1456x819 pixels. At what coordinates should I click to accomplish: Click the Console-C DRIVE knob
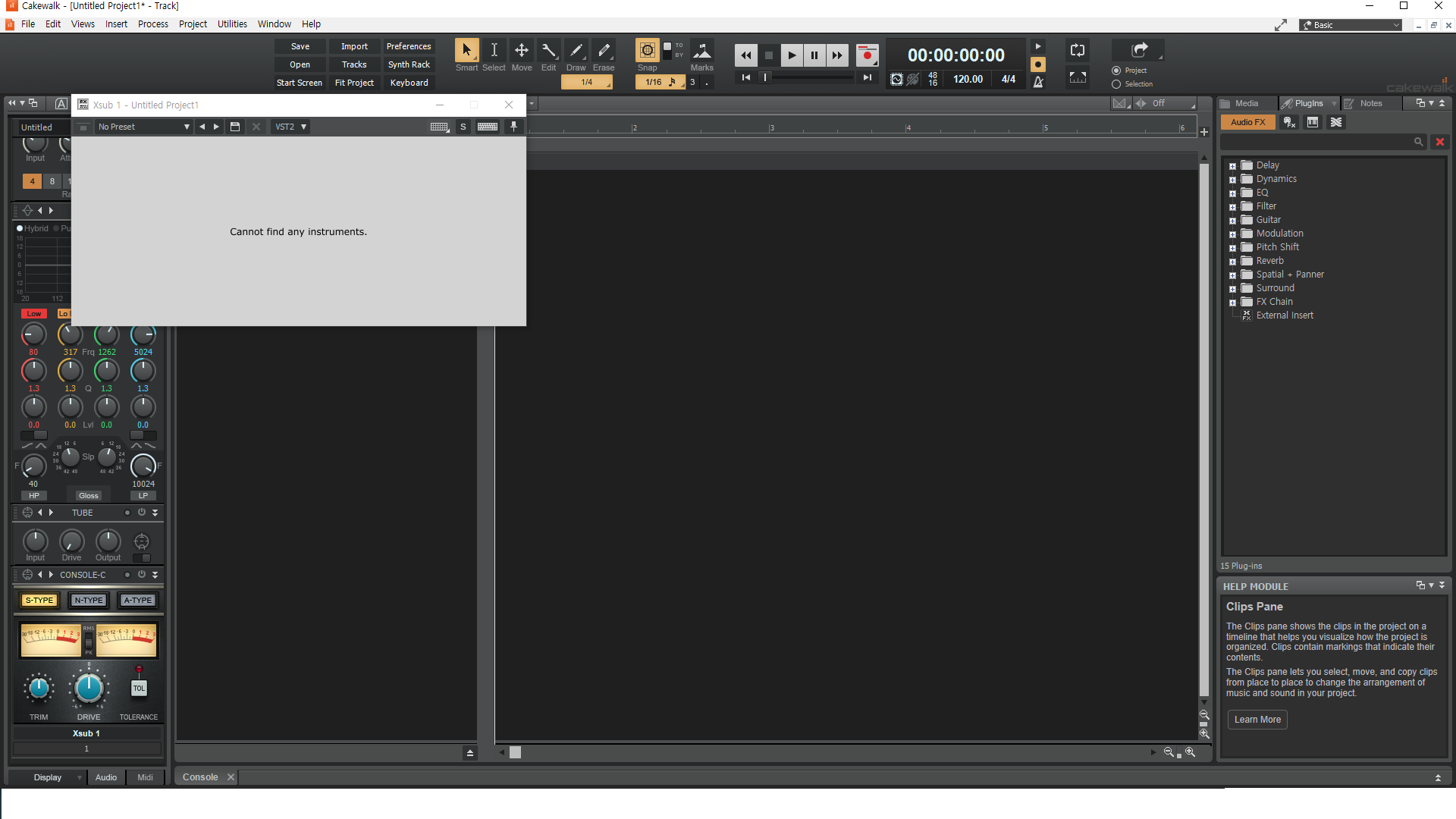point(89,689)
